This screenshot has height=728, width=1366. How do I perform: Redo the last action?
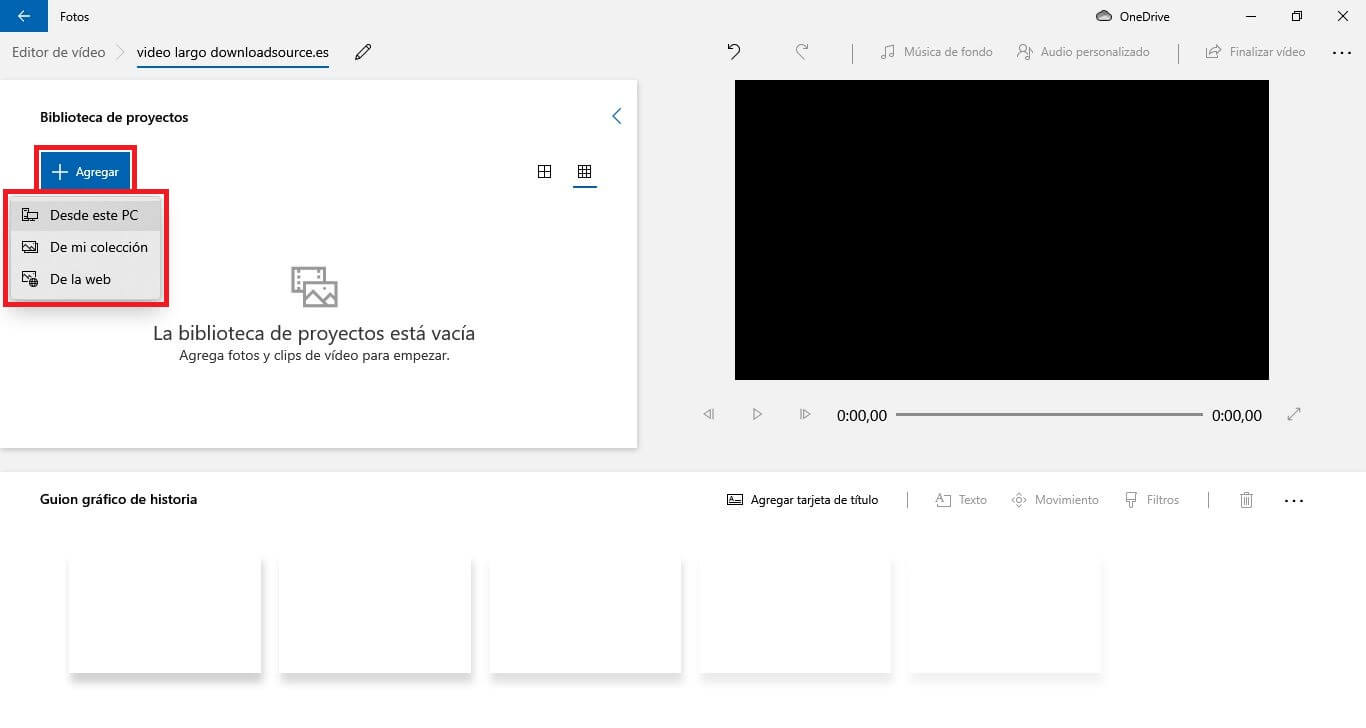tap(802, 52)
